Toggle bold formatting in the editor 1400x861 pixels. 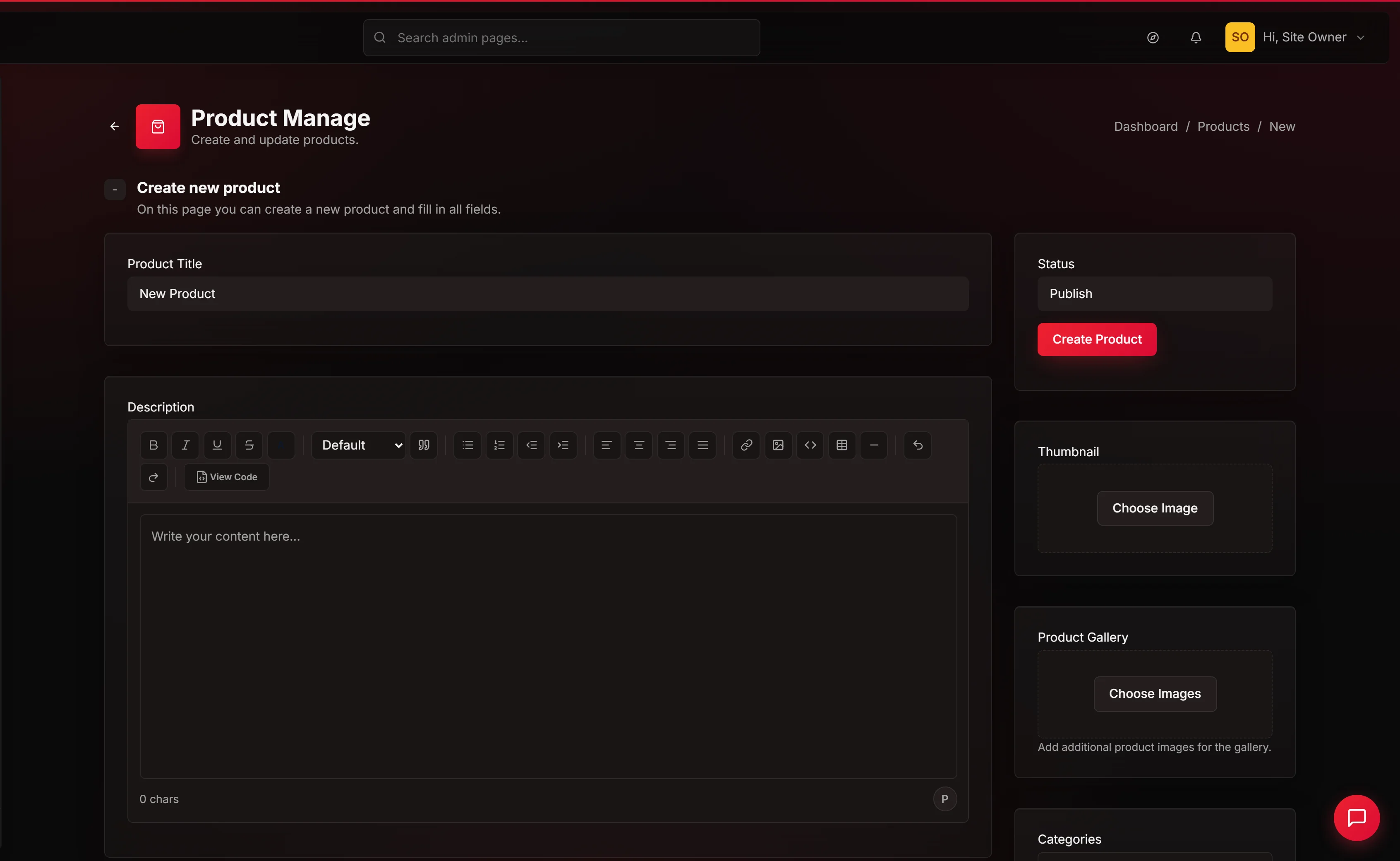click(x=153, y=445)
